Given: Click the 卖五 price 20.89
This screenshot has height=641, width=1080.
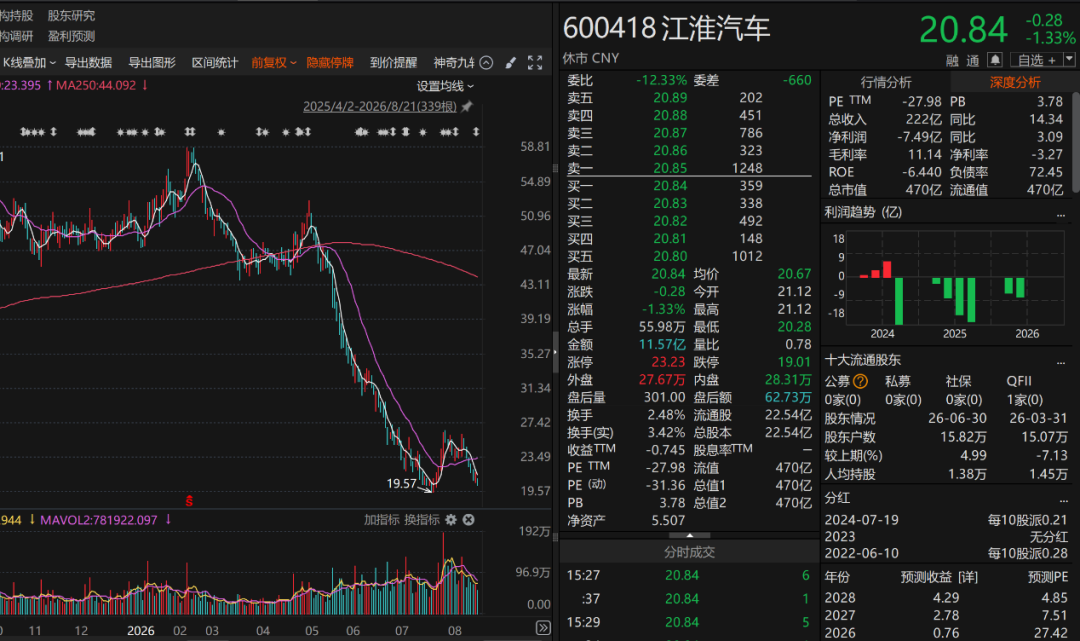Looking at the screenshot, I should coord(670,98).
